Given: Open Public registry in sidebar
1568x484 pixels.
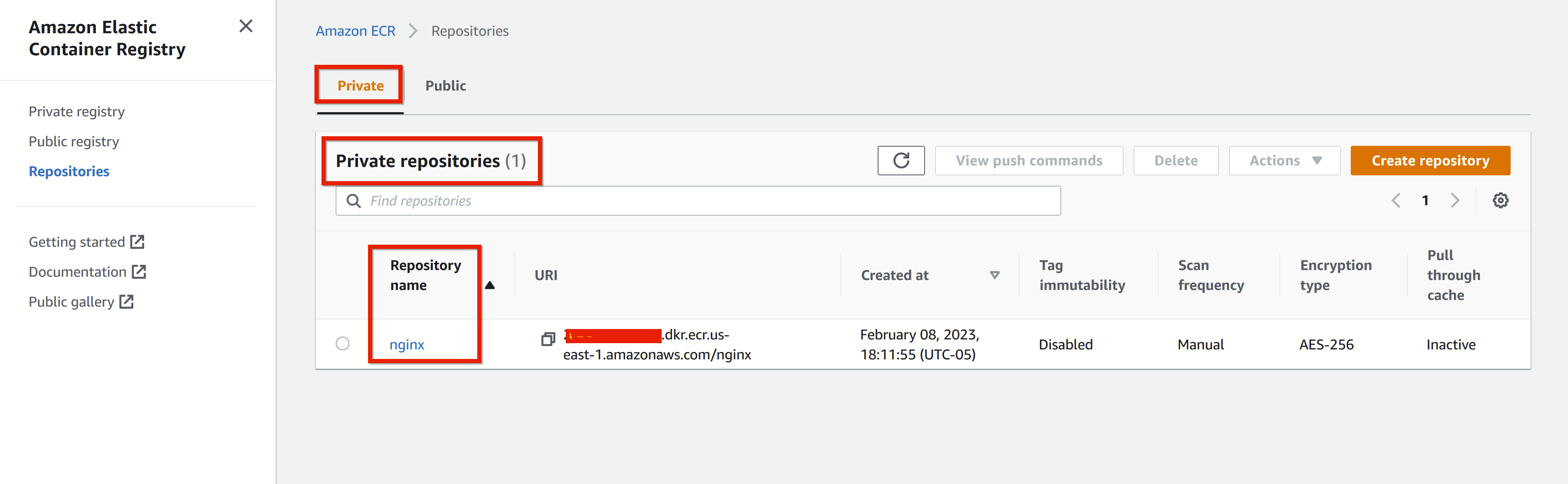Looking at the screenshot, I should (x=74, y=141).
